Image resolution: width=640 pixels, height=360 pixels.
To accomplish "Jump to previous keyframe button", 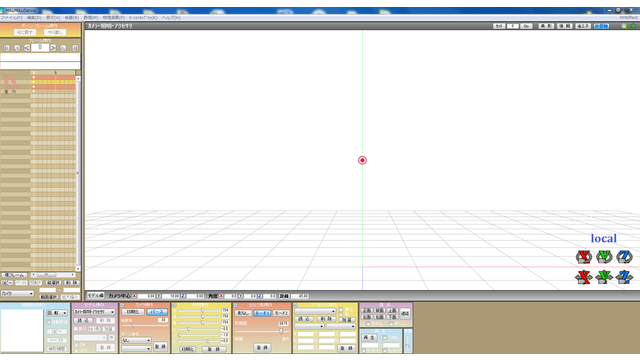I will tap(17, 48).
